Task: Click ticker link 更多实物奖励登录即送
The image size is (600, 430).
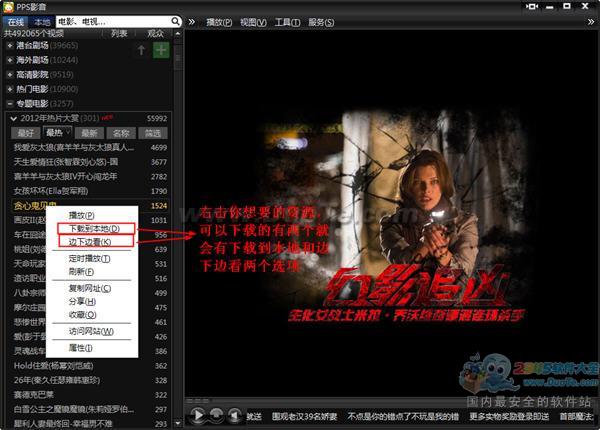Action: (x=509, y=416)
